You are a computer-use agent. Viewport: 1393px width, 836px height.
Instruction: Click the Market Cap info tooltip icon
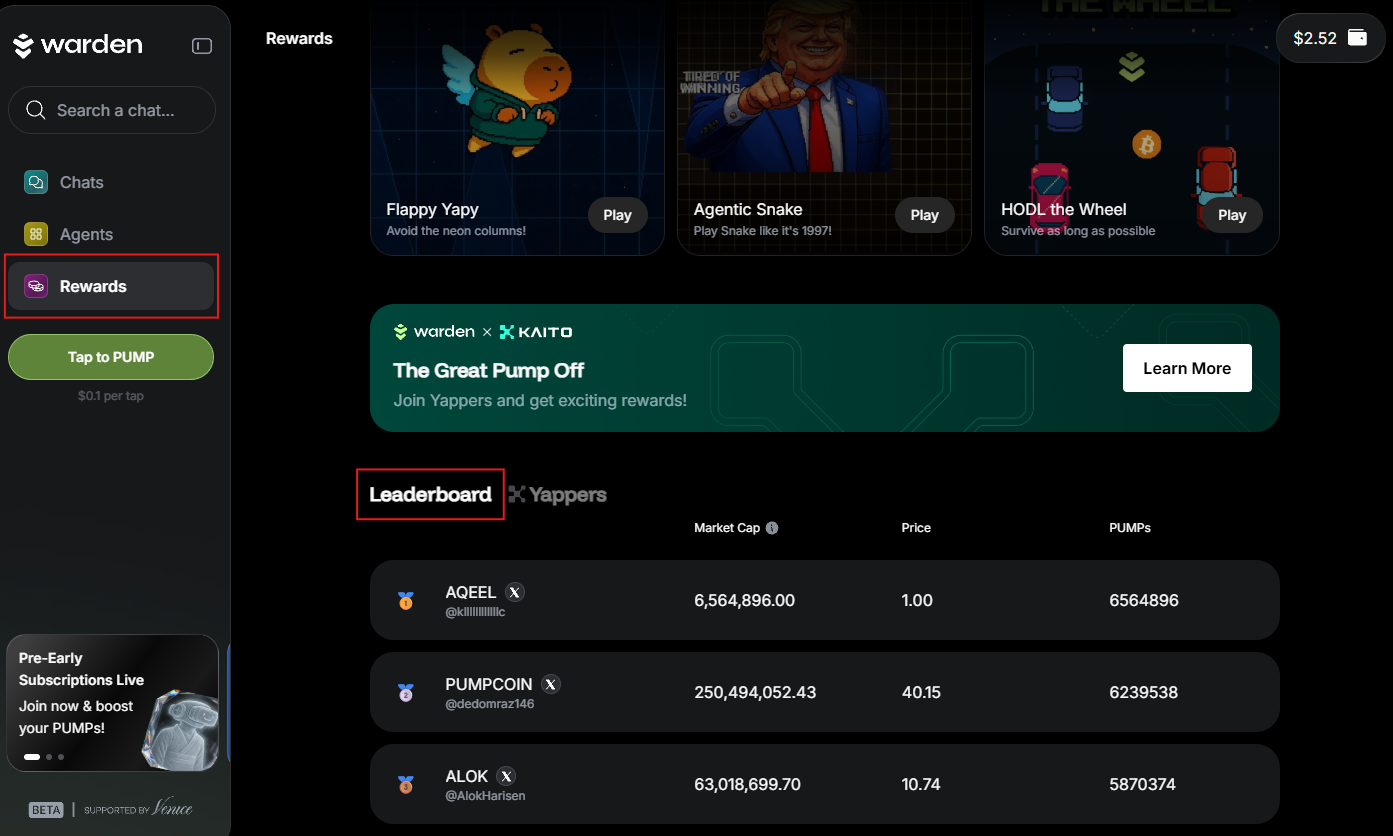tap(771, 527)
